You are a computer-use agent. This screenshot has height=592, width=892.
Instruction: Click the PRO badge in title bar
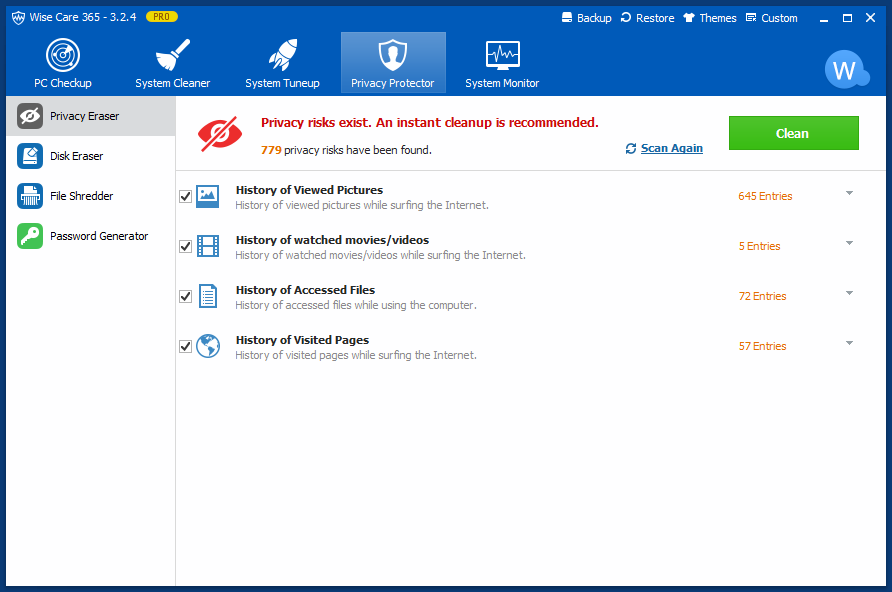(162, 17)
